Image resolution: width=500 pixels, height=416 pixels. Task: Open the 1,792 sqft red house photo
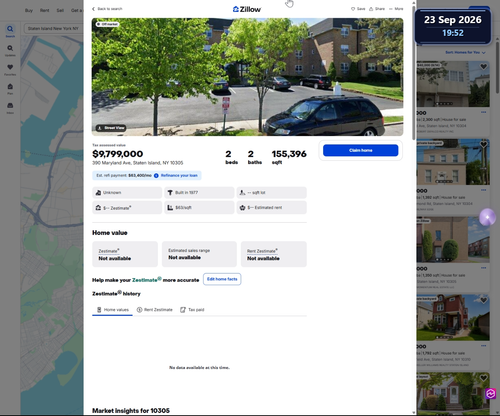[x=453, y=317]
